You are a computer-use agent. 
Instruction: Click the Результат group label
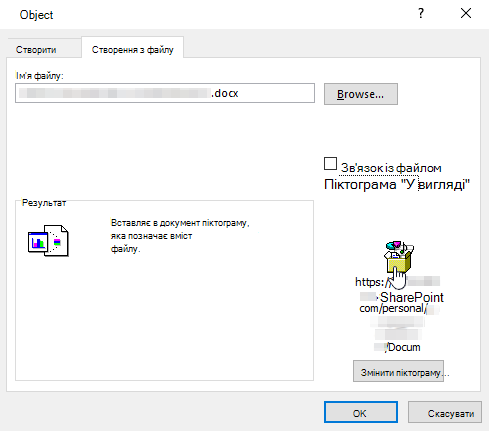pos(44,203)
